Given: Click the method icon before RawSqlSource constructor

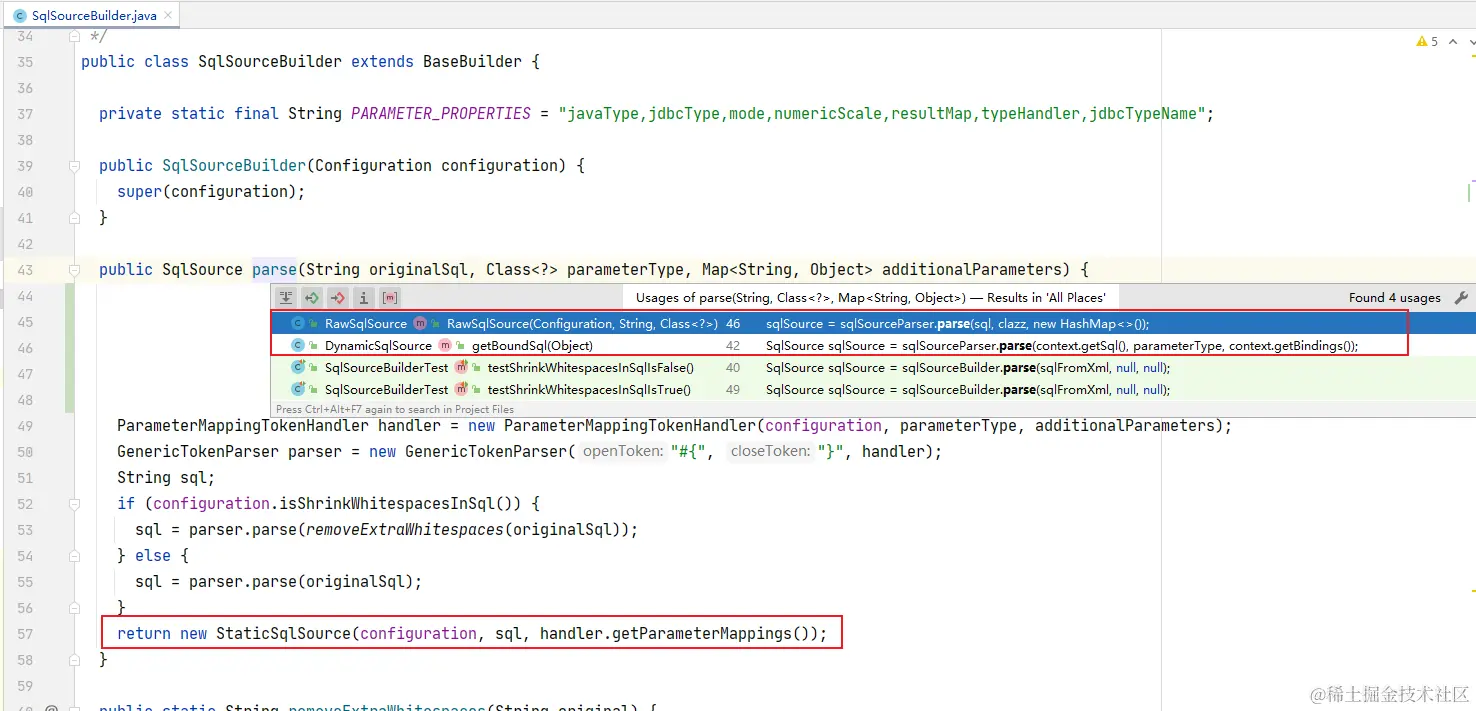Looking at the screenshot, I should (x=421, y=324).
